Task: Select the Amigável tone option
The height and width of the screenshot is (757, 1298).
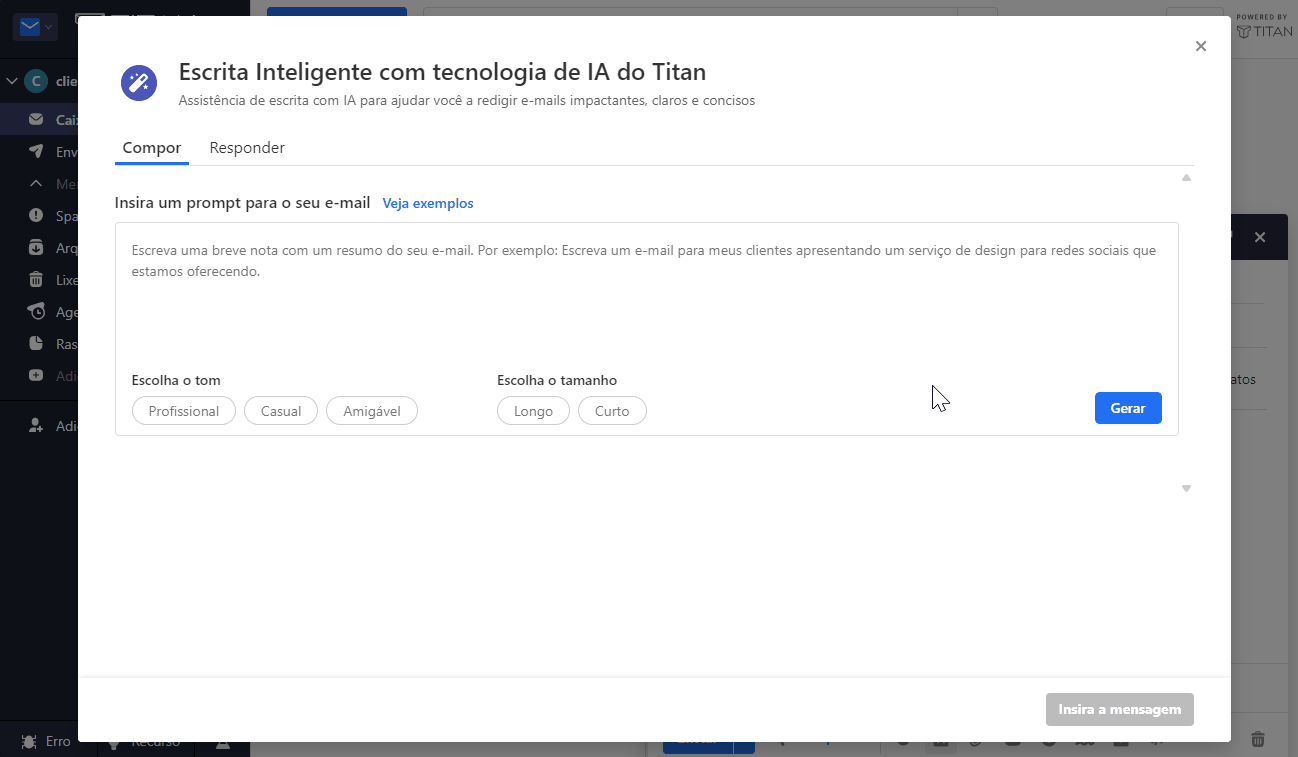Action: point(372,411)
